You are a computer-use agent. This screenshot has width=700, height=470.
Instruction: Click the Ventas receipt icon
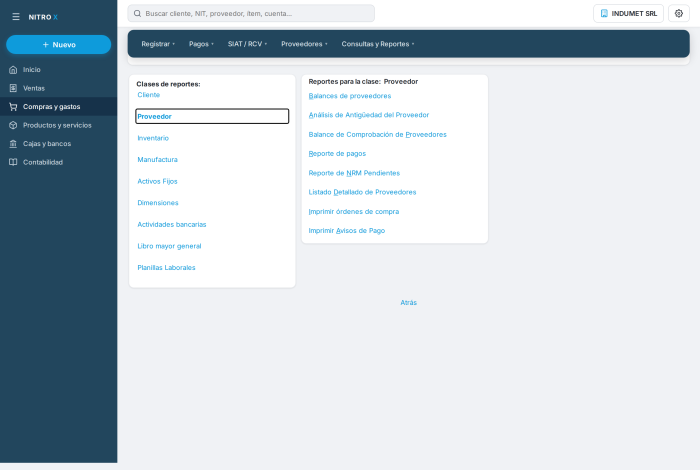click(13, 88)
